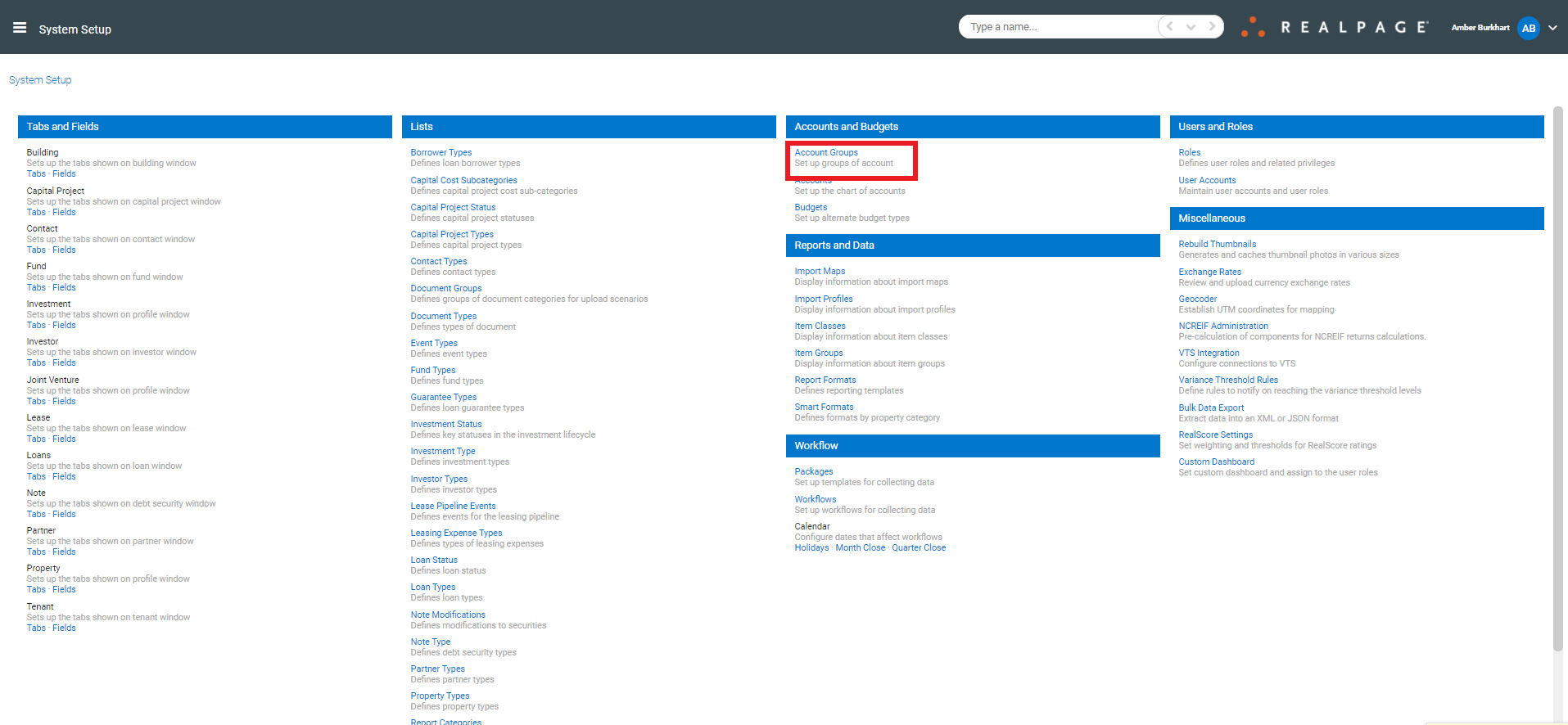1568x725 pixels.
Task: Open Note Type list
Action: tap(431, 642)
